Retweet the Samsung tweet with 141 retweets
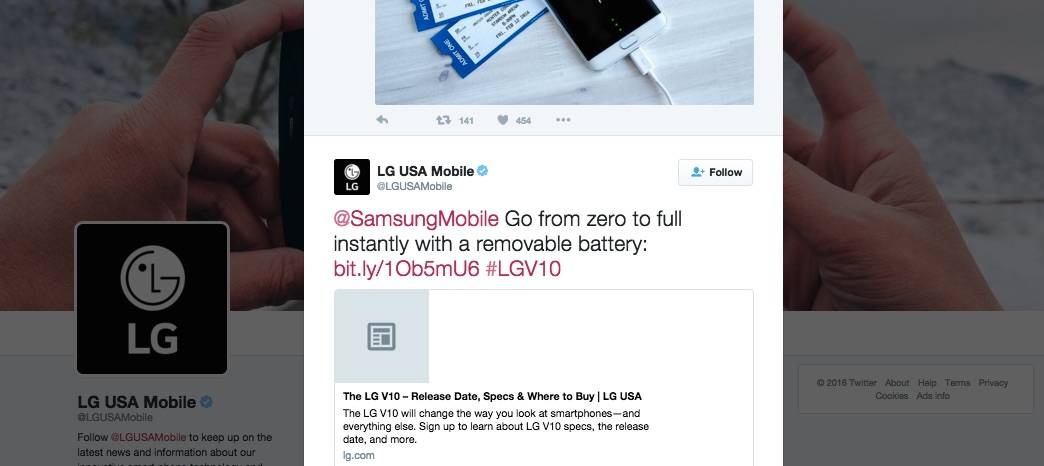Image resolution: width=1044 pixels, height=466 pixels. (x=443, y=120)
